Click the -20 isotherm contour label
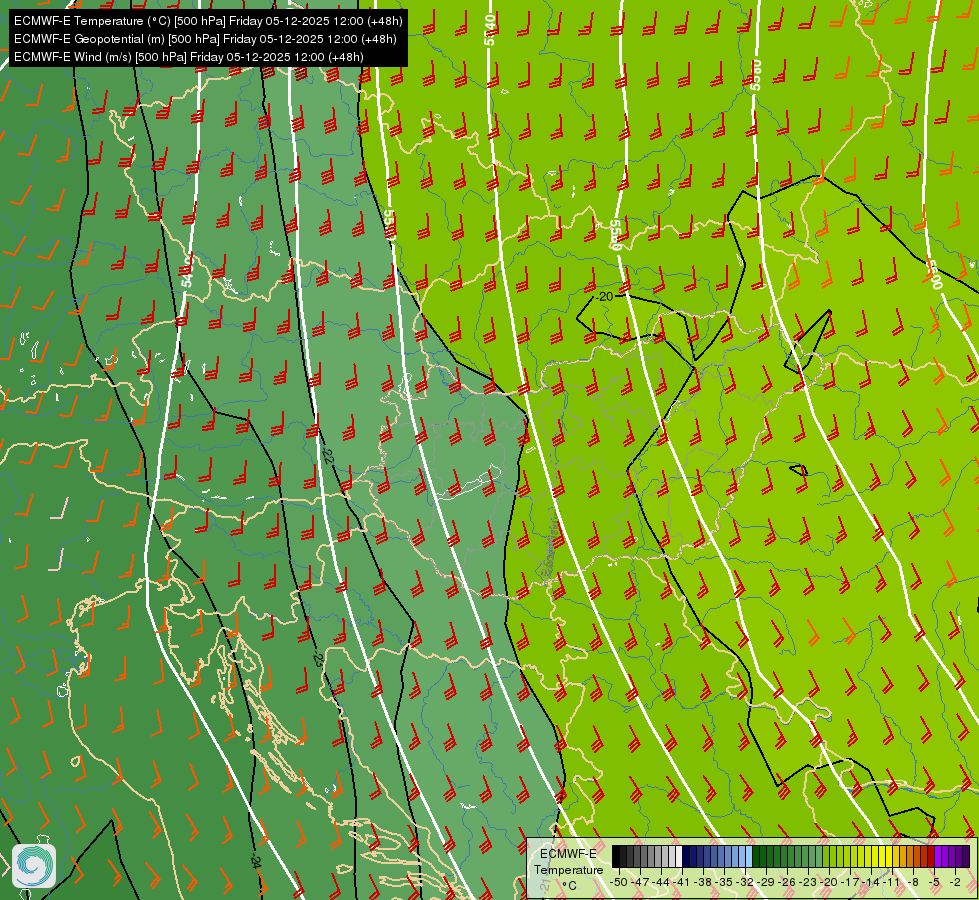 click(x=604, y=297)
